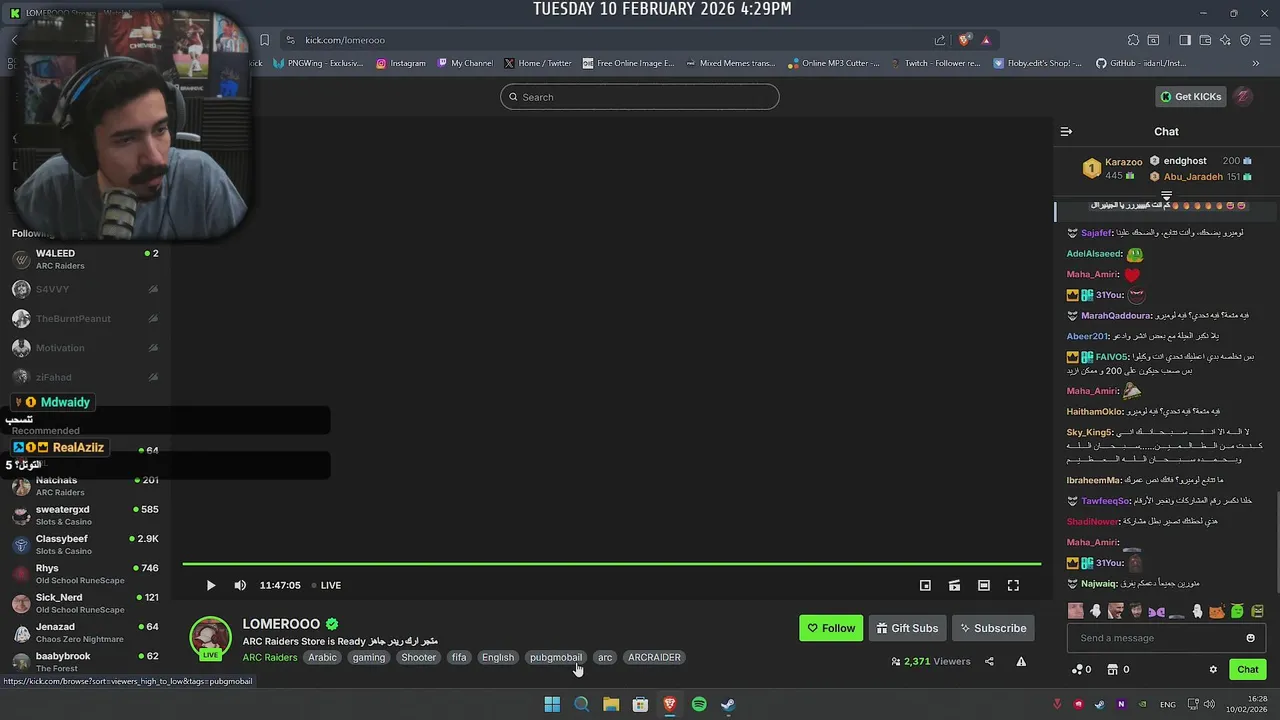The width and height of the screenshot is (1280, 720).
Task: Open mini player mode
Action: (925, 585)
